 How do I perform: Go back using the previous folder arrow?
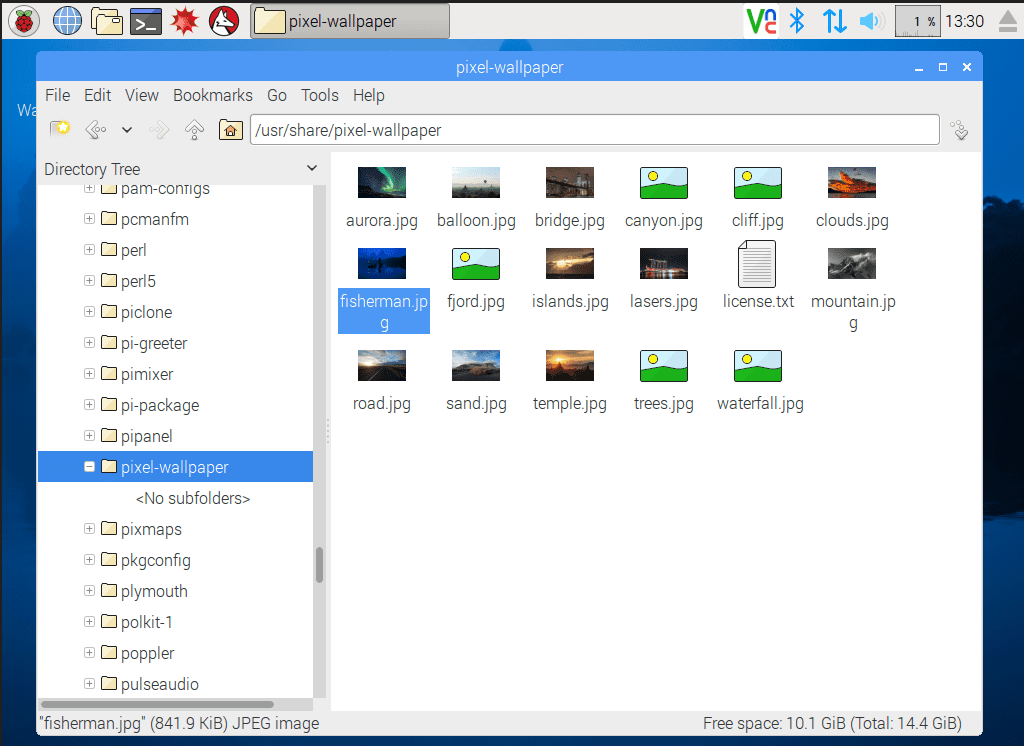[x=95, y=129]
